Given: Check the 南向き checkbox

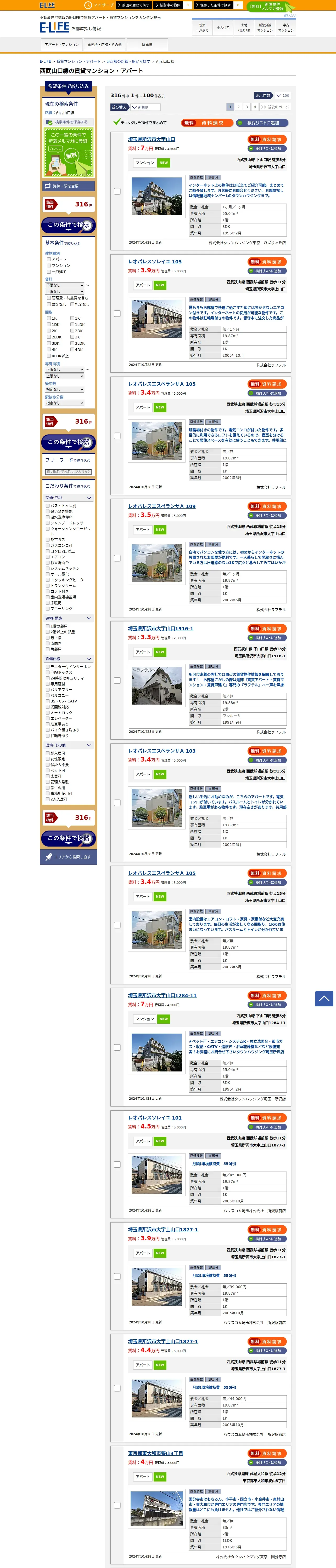Looking at the screenshot, I should pos(48,643).
